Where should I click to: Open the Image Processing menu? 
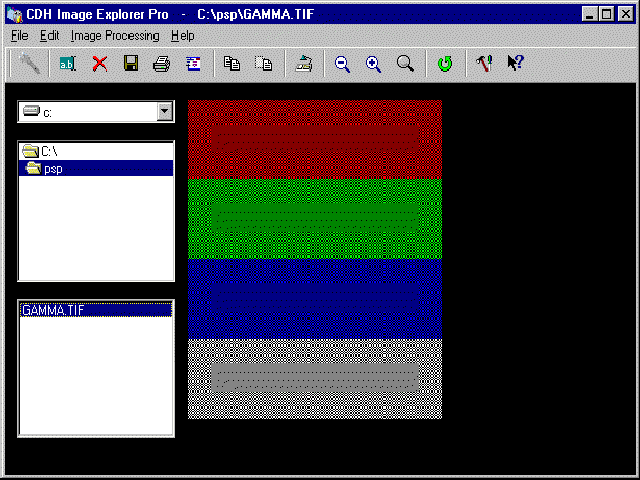[x=115, y=35]
